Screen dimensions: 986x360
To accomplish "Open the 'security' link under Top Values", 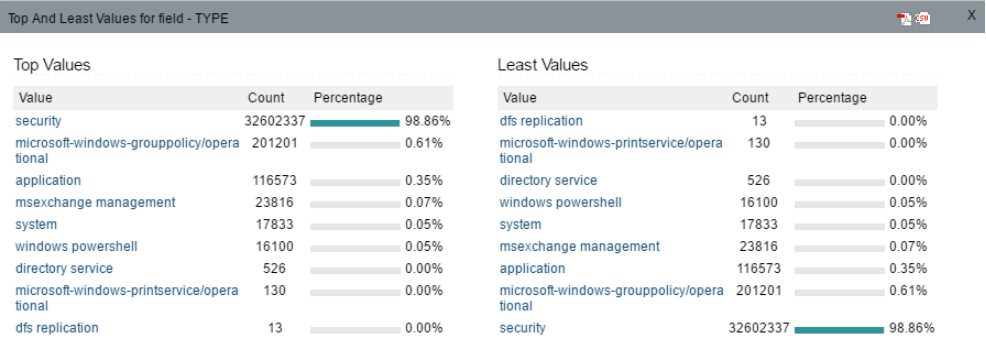I will point(38,121).
